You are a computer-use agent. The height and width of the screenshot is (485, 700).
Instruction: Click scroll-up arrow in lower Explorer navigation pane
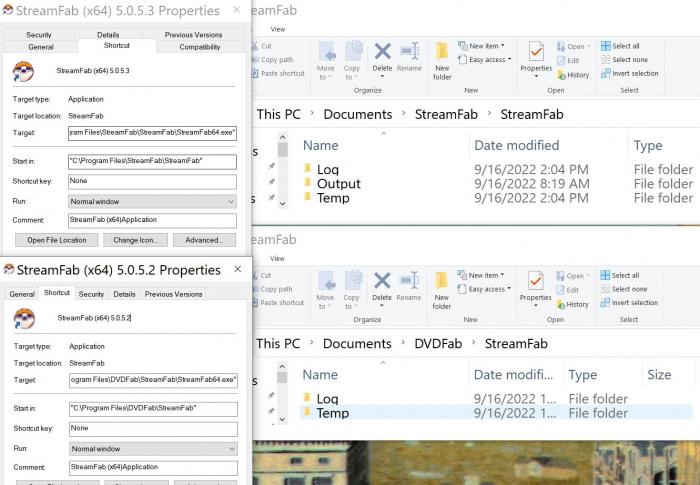[x=282, y=366]
